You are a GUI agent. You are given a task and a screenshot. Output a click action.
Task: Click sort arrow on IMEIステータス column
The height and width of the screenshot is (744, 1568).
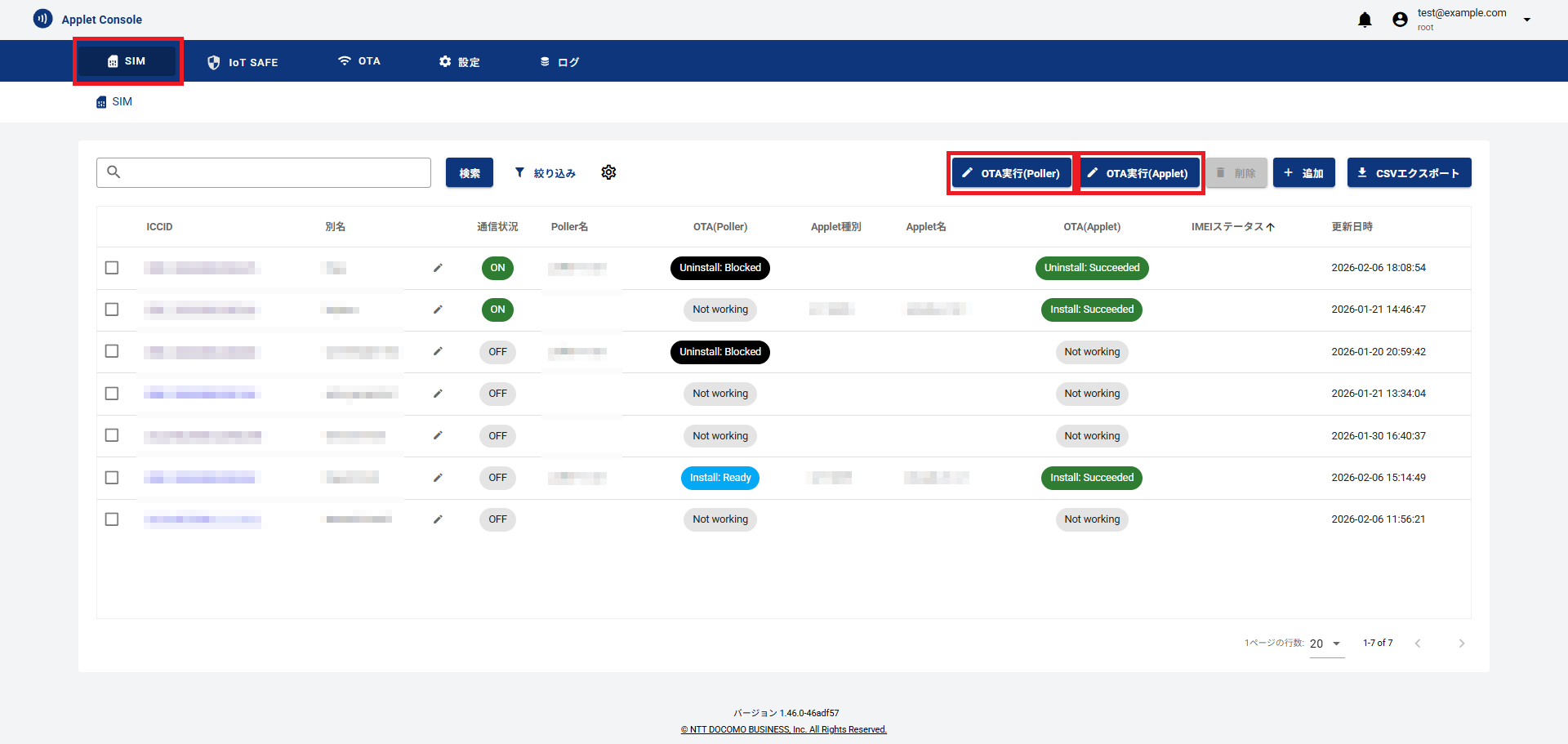(x=1271, y=227)
